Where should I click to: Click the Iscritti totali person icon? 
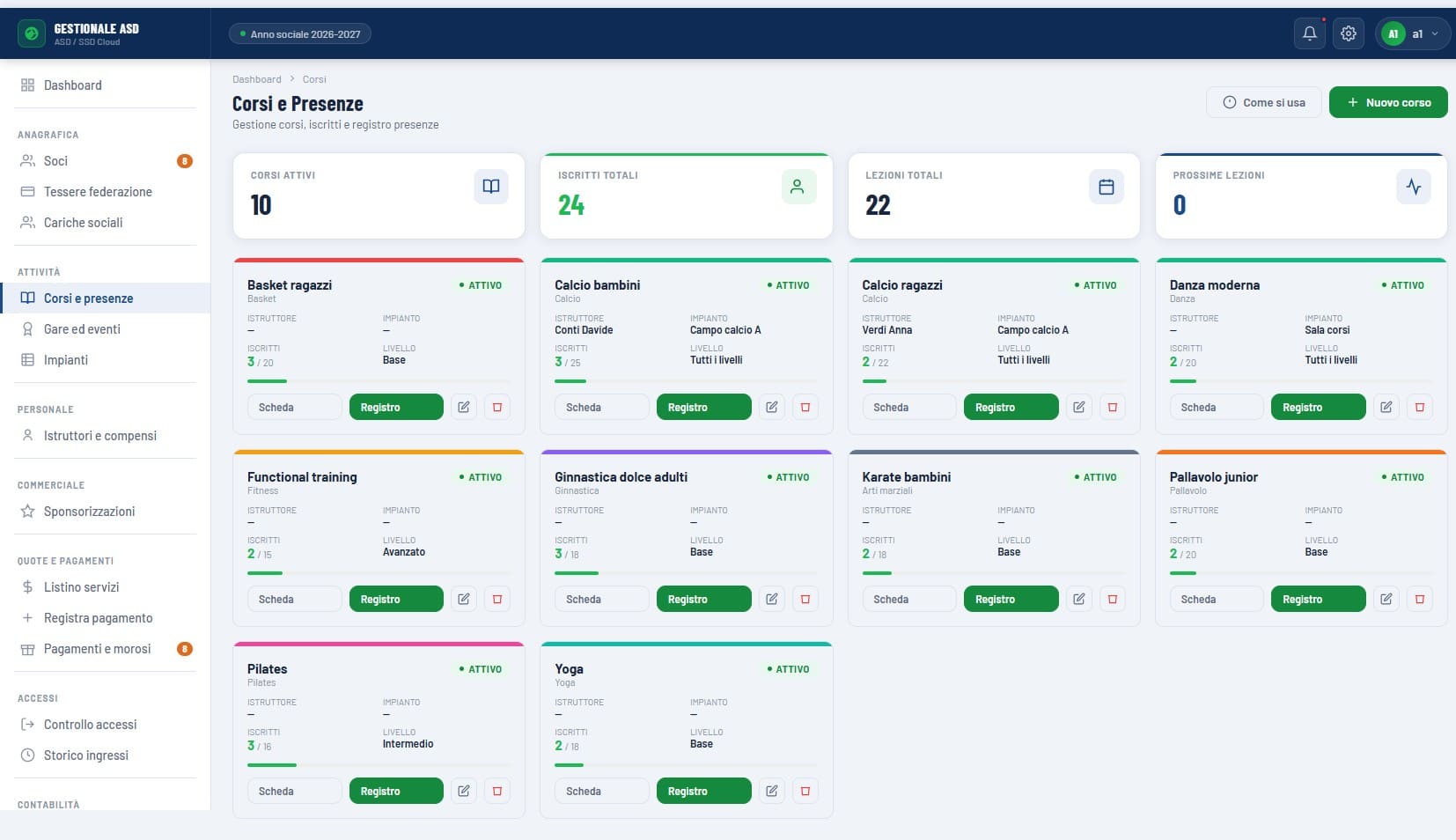point(798,187)
